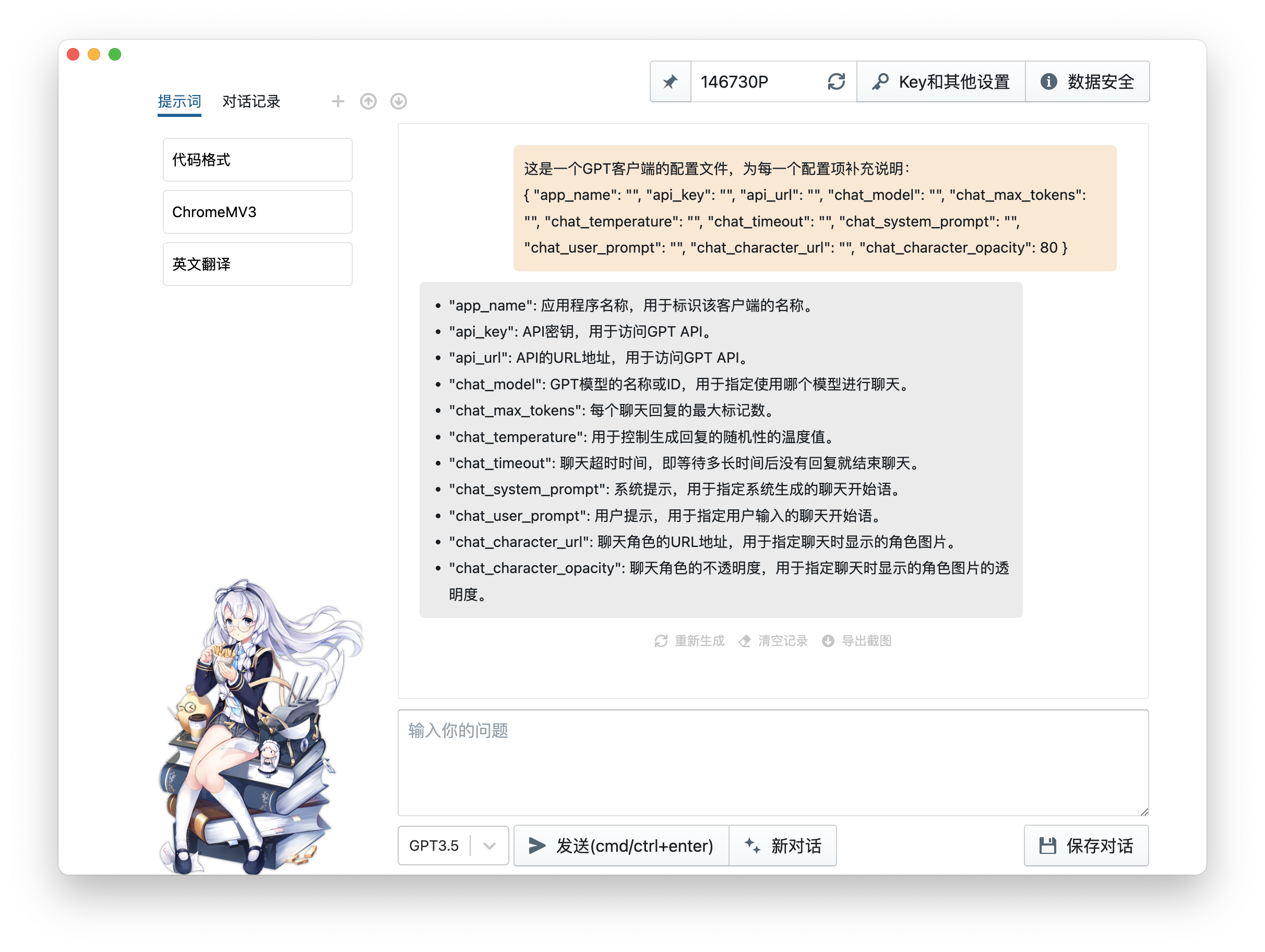Screen dimensions: 1265x952
Task: Save chat using 保存对话 button
Action: (x=1086, y=846)
